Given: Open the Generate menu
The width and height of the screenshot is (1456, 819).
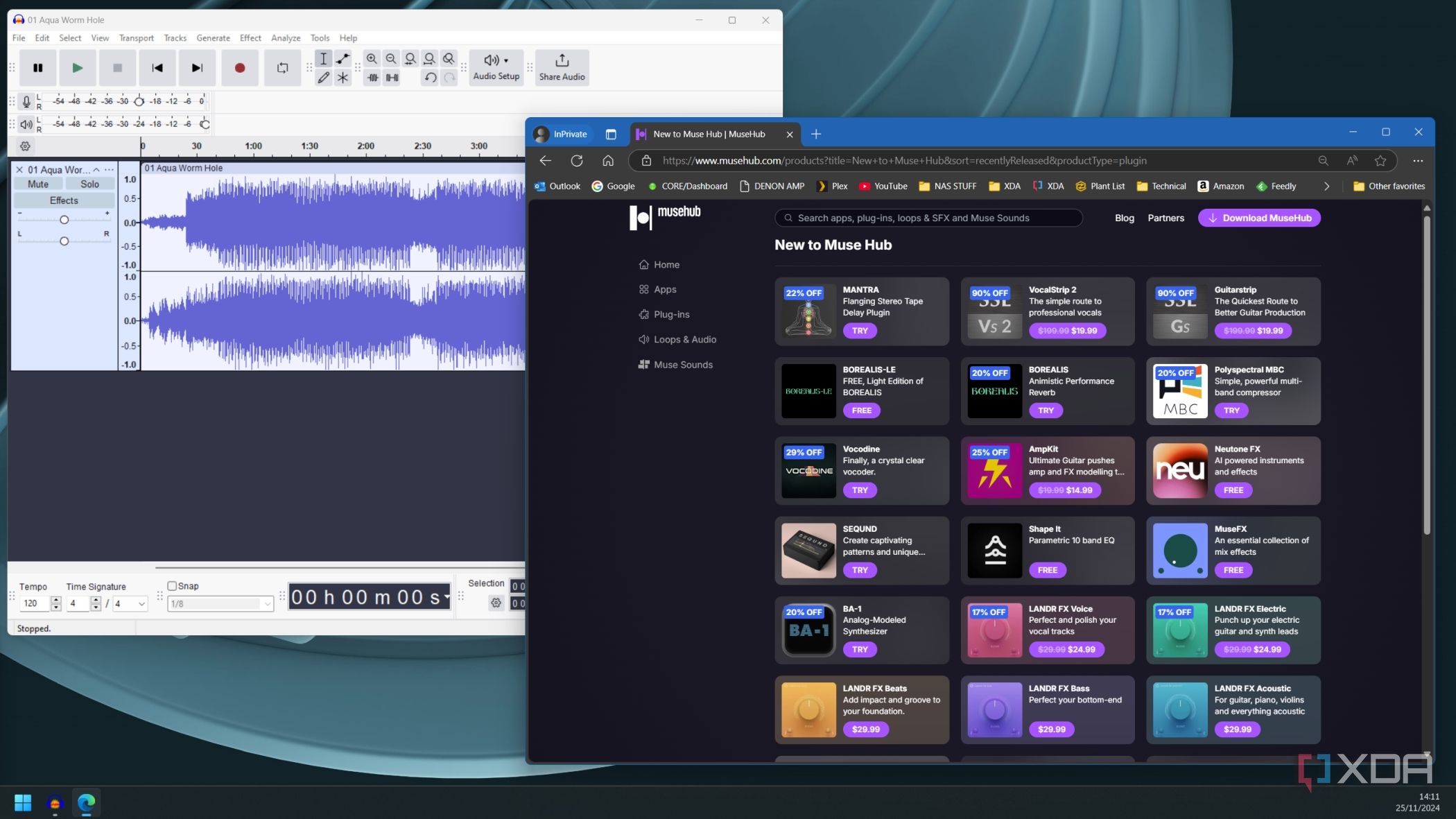Looking at the screenshot, I should click(213, 38).
